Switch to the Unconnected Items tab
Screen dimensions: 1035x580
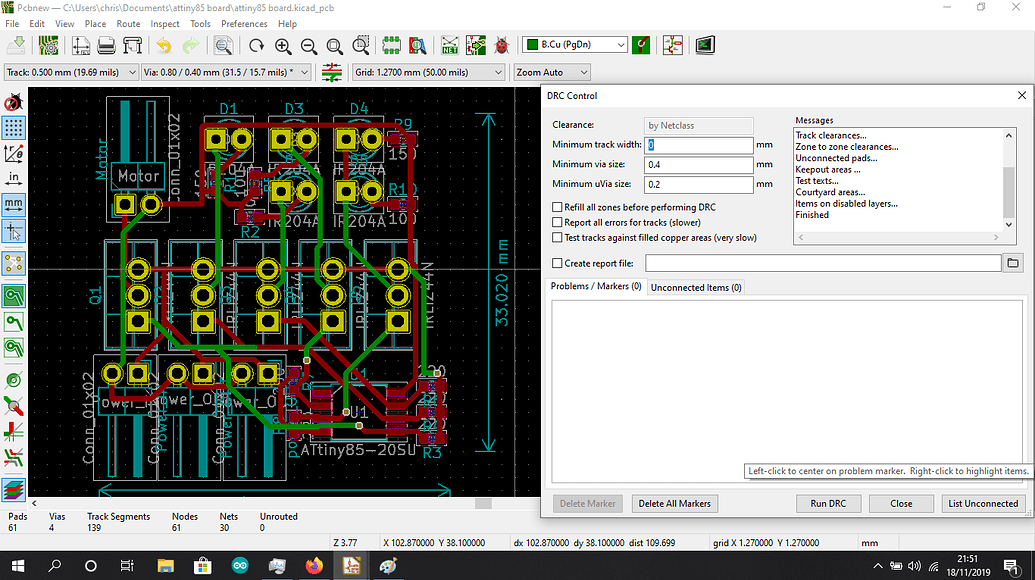click(695, 287)
